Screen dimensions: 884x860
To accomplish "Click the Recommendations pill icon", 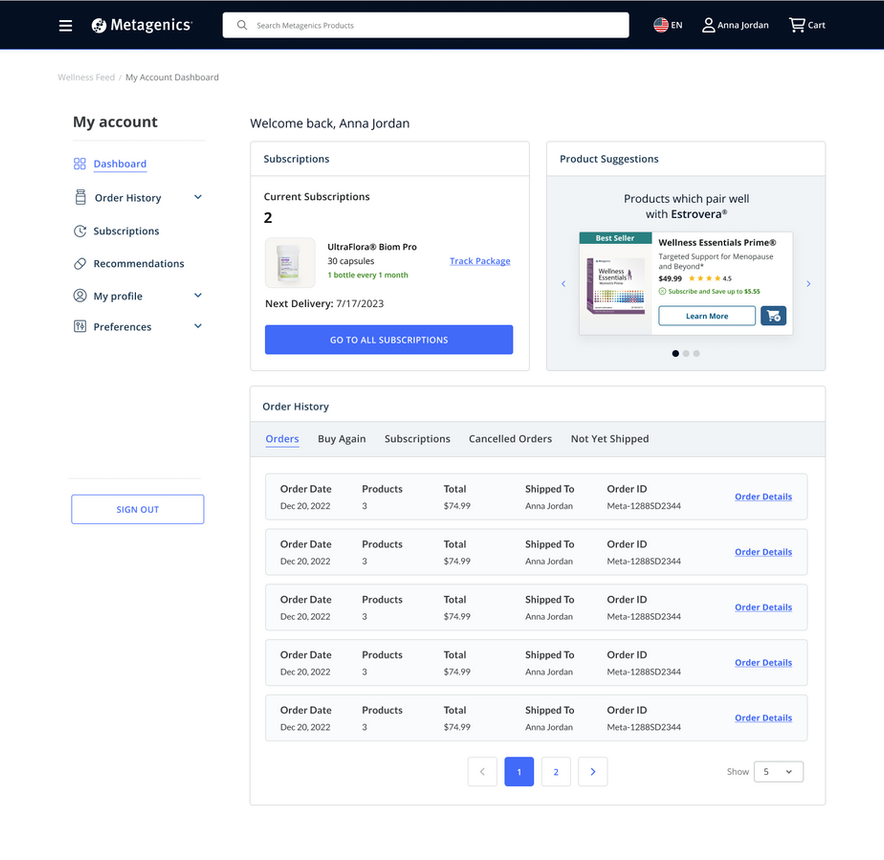I will pos(80,263).
